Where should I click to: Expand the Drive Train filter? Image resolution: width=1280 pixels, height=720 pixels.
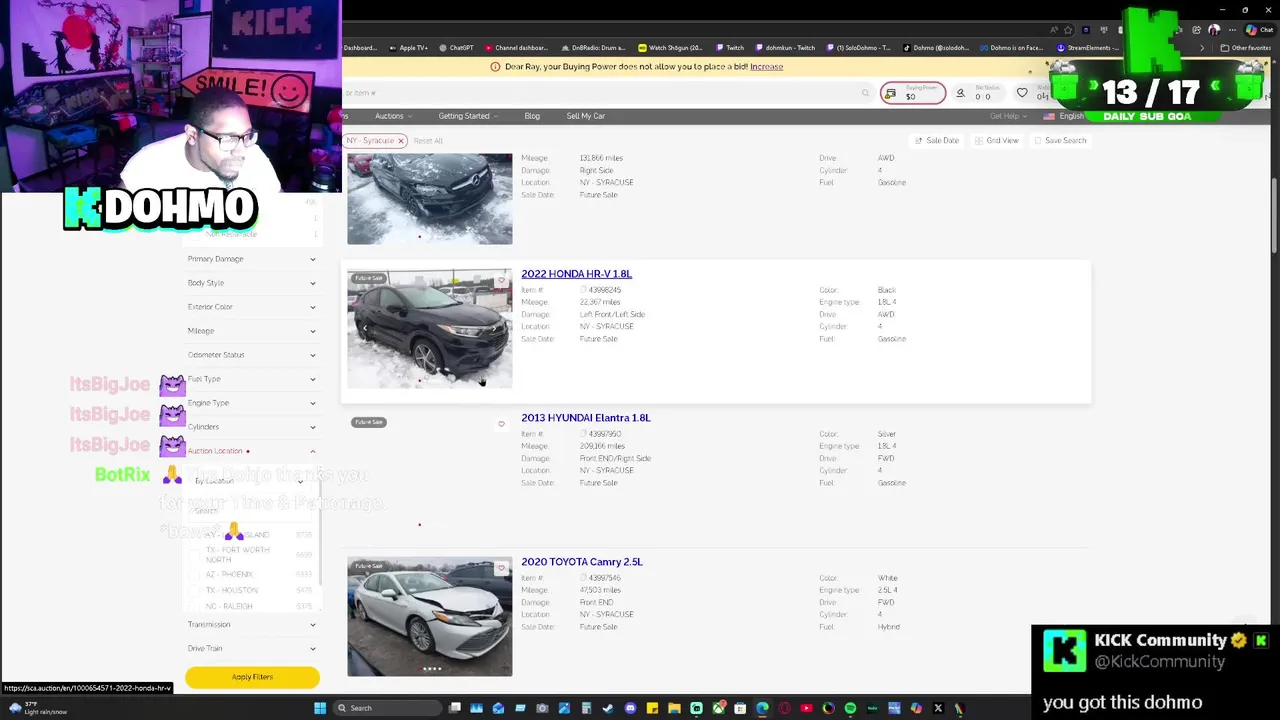click(252, 648)
